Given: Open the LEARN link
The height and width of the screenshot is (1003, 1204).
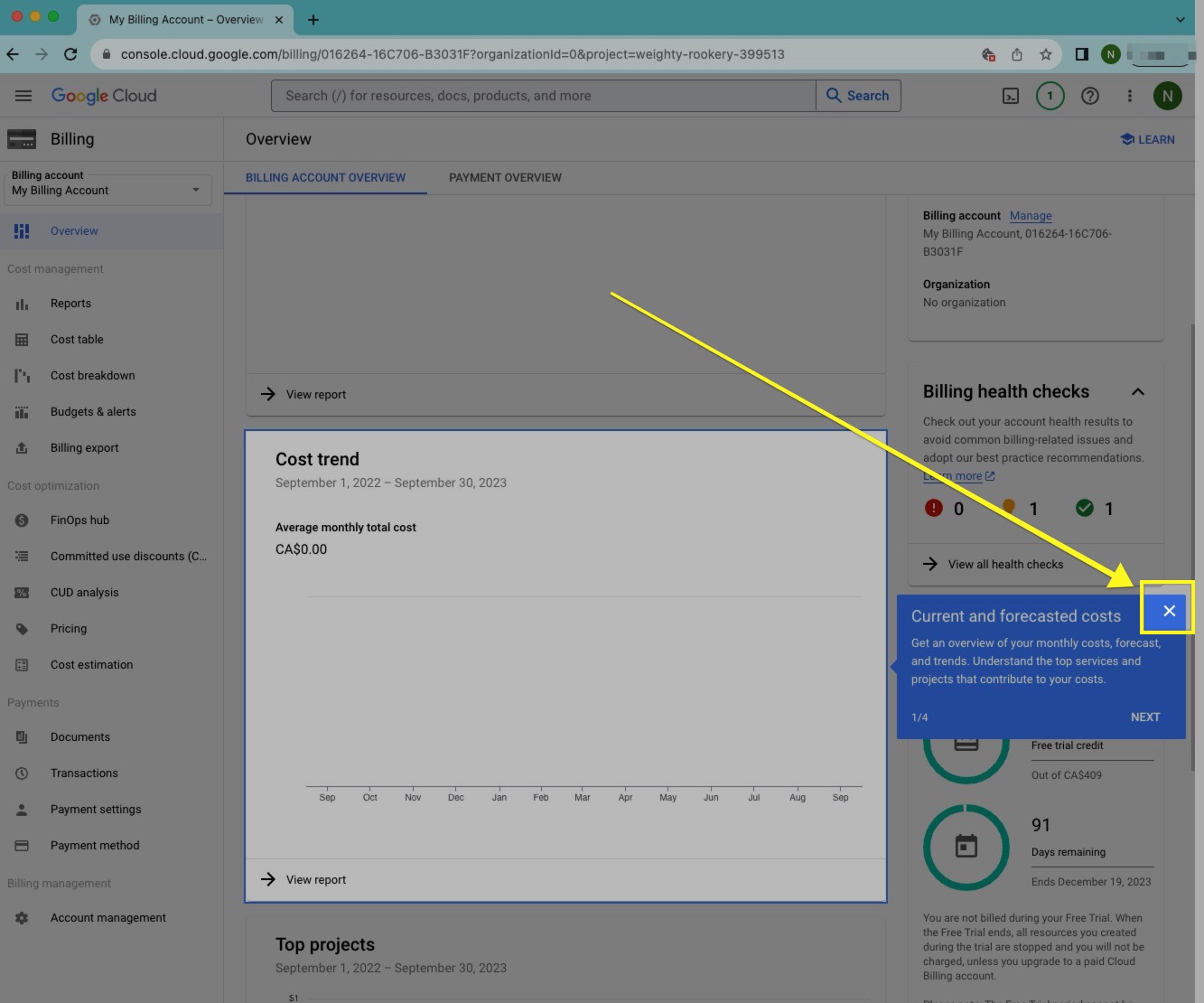Looking at the screenshot, I should click(x=1147, y=139).
